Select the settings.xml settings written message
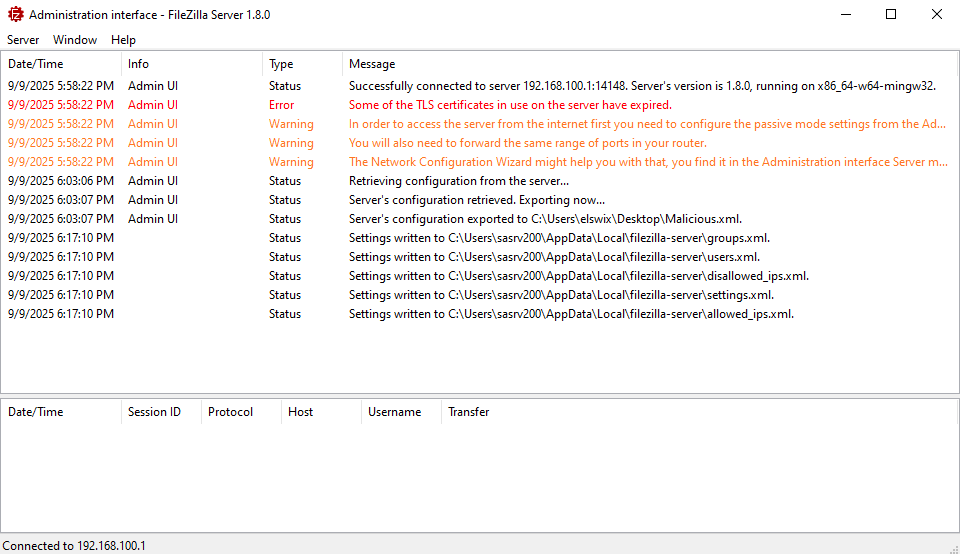960x554 pixels. click(561, 294)
